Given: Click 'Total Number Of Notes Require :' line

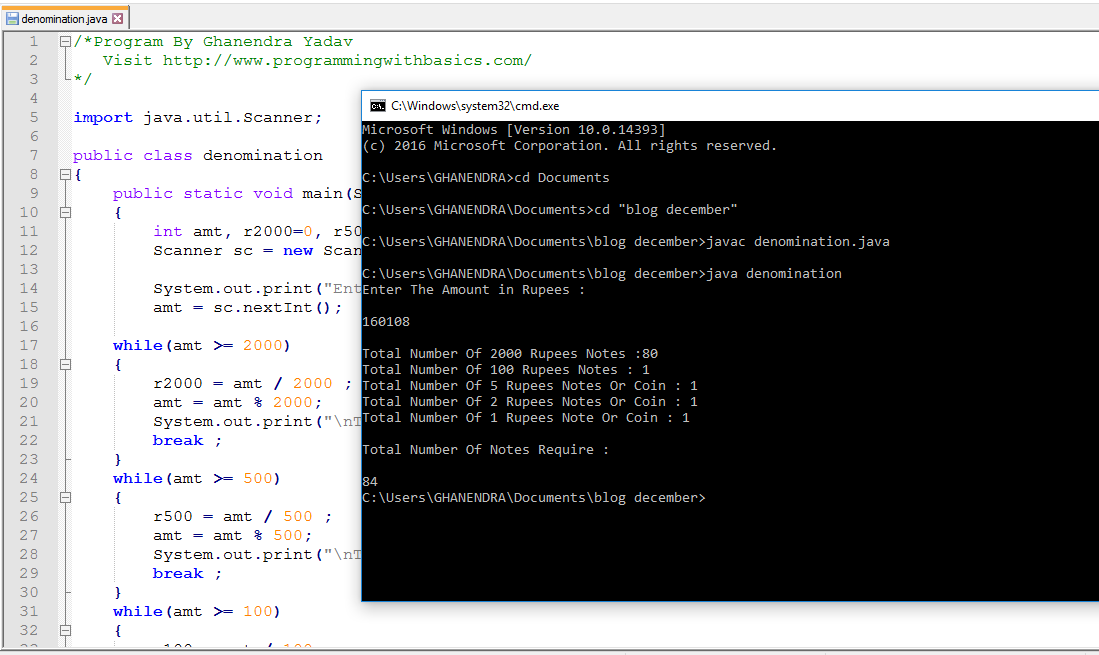Looking at the screenshot, I should coord(486,450).
